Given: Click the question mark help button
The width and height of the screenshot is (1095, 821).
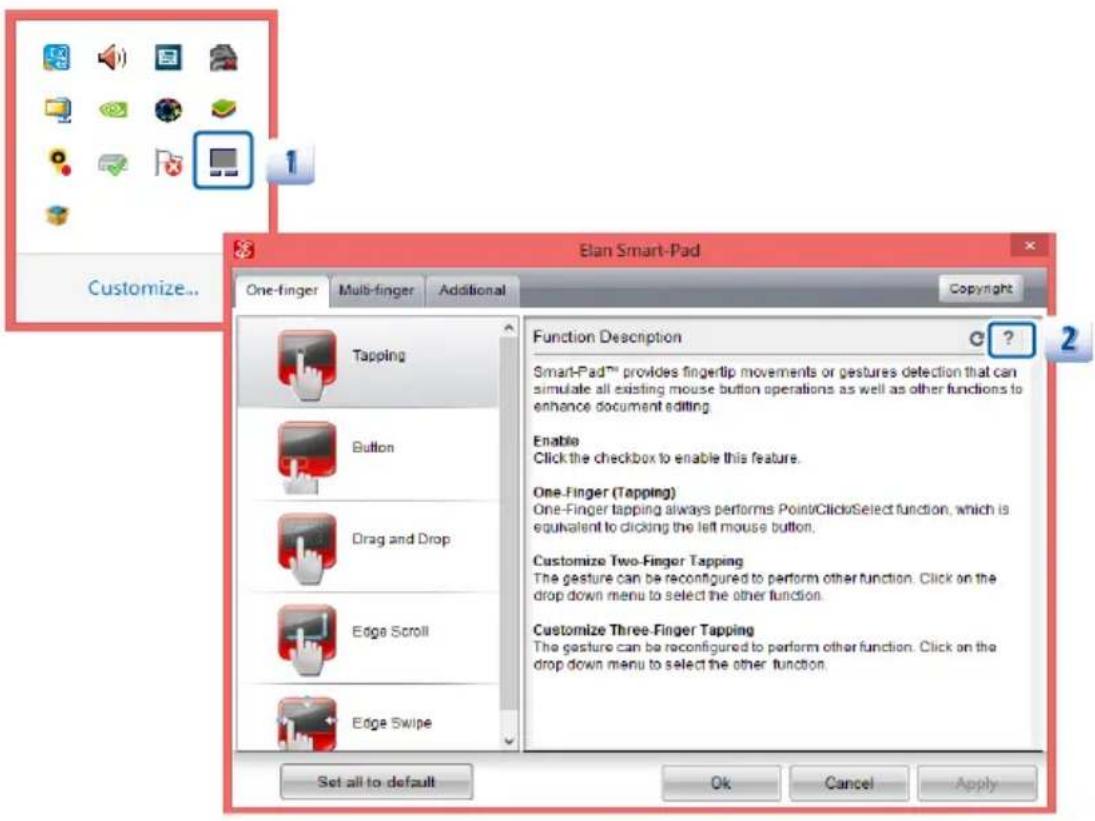Looking at the screenshot, I should tap(1009, 339).
